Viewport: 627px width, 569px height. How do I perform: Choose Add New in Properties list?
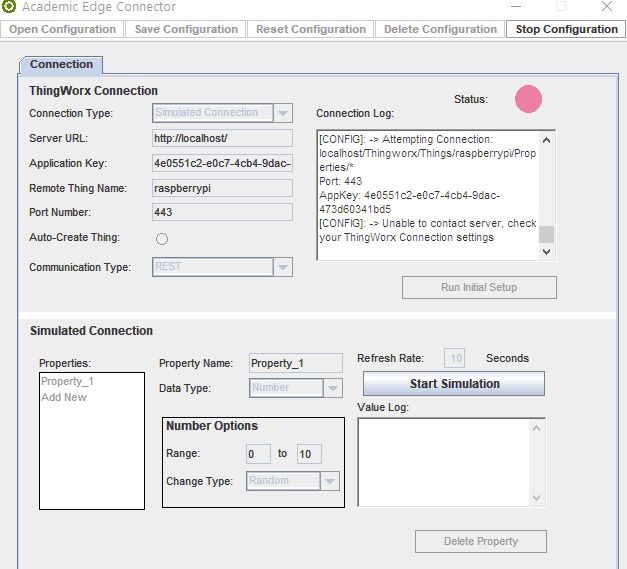pyautogui.click(x=64, y=397)
